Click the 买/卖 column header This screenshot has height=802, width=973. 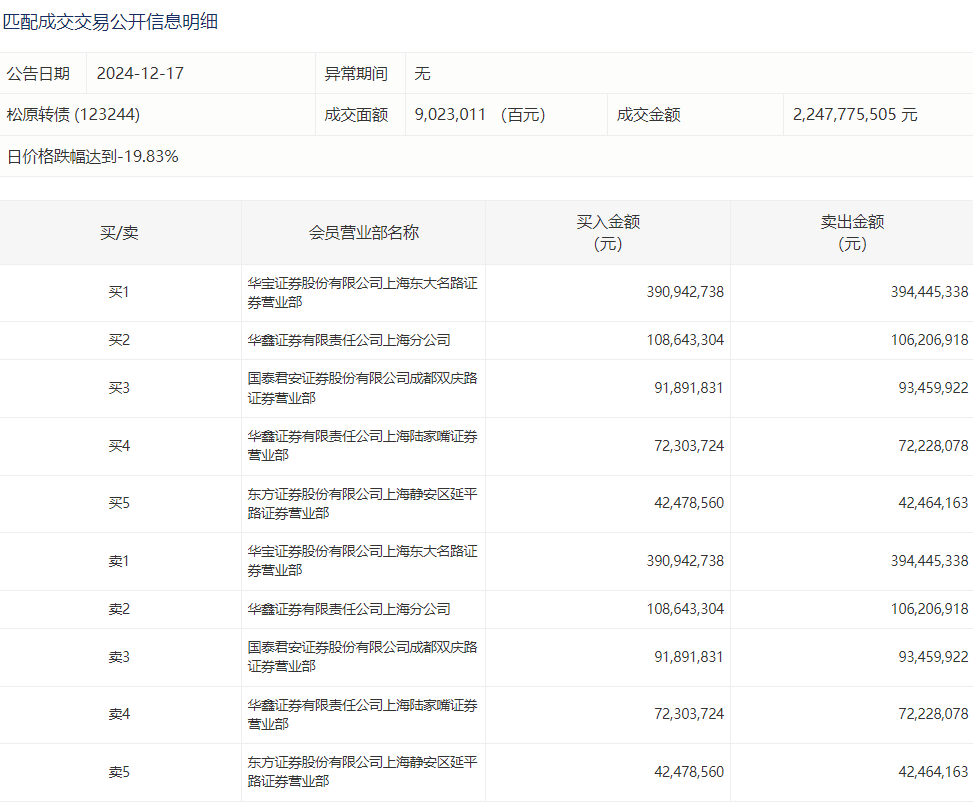coord(119,233)
